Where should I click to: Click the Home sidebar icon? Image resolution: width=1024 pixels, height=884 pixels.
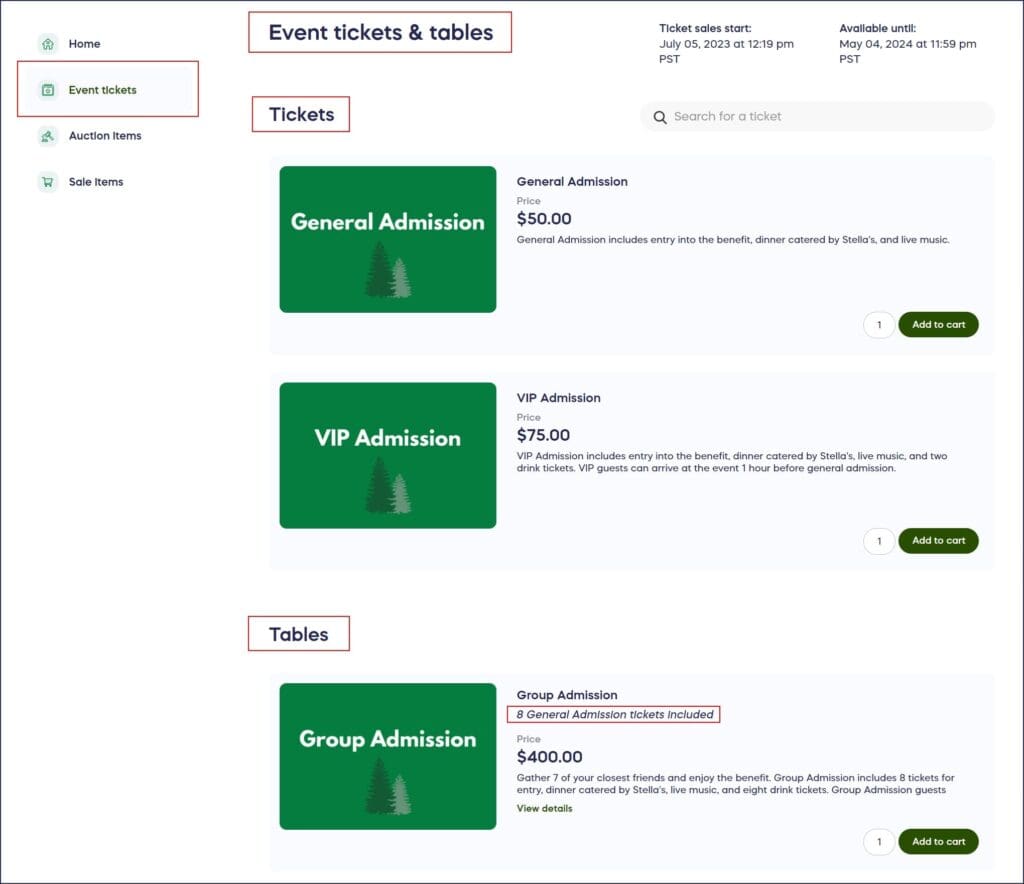tap(48, 44)
